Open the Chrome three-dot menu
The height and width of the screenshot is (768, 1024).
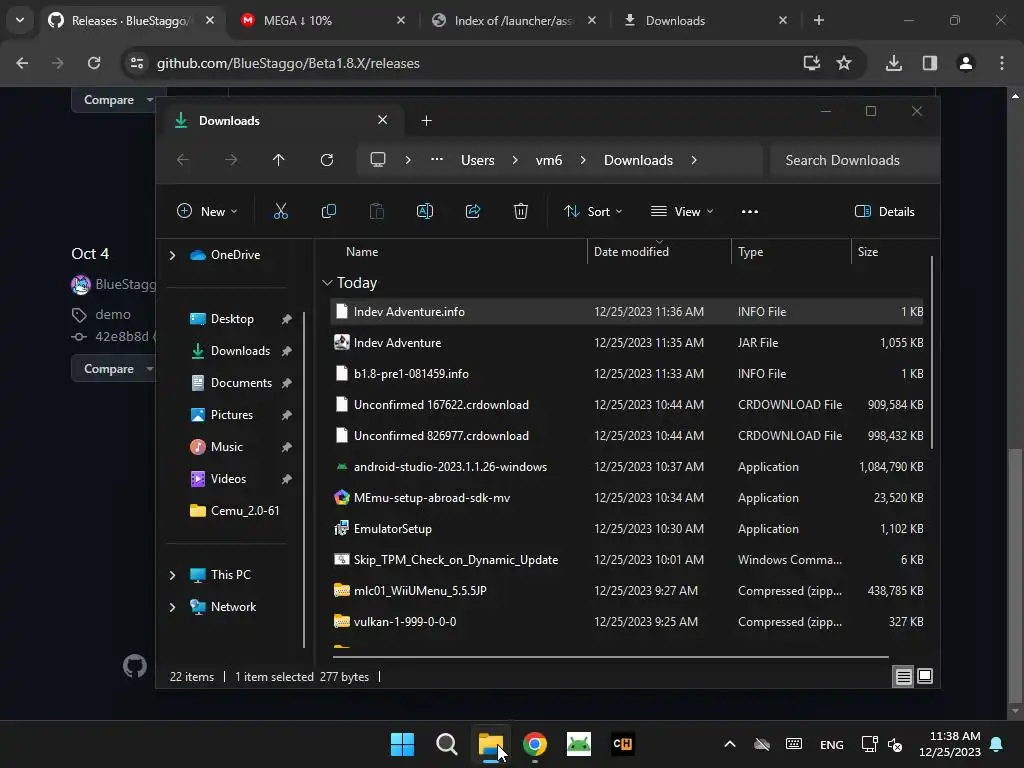pyautogui.click(x=1002, y=63)
